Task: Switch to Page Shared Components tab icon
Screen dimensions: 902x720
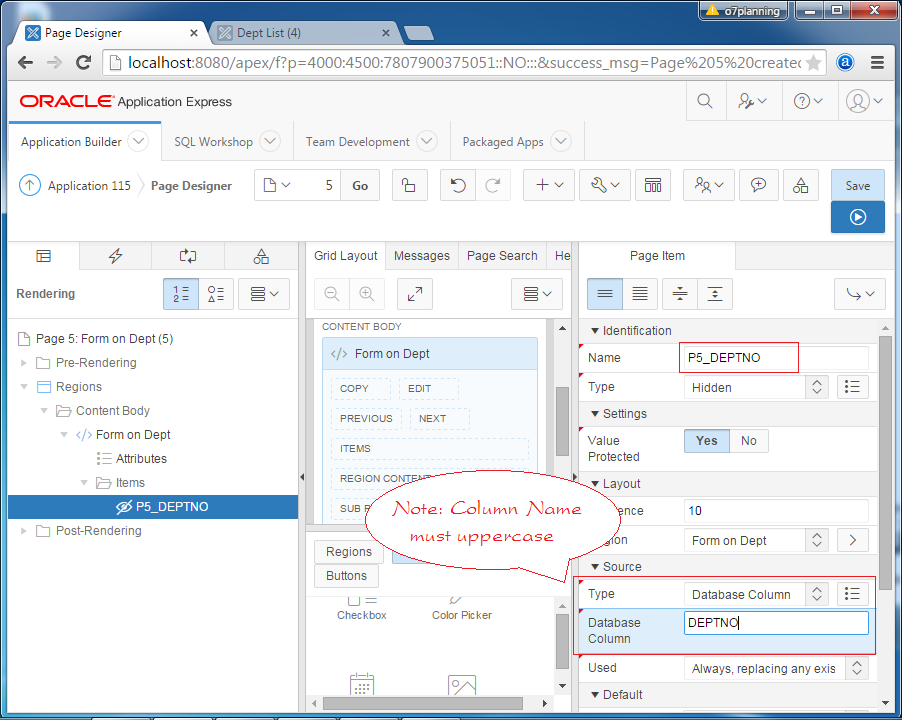Action: [261, 256]
